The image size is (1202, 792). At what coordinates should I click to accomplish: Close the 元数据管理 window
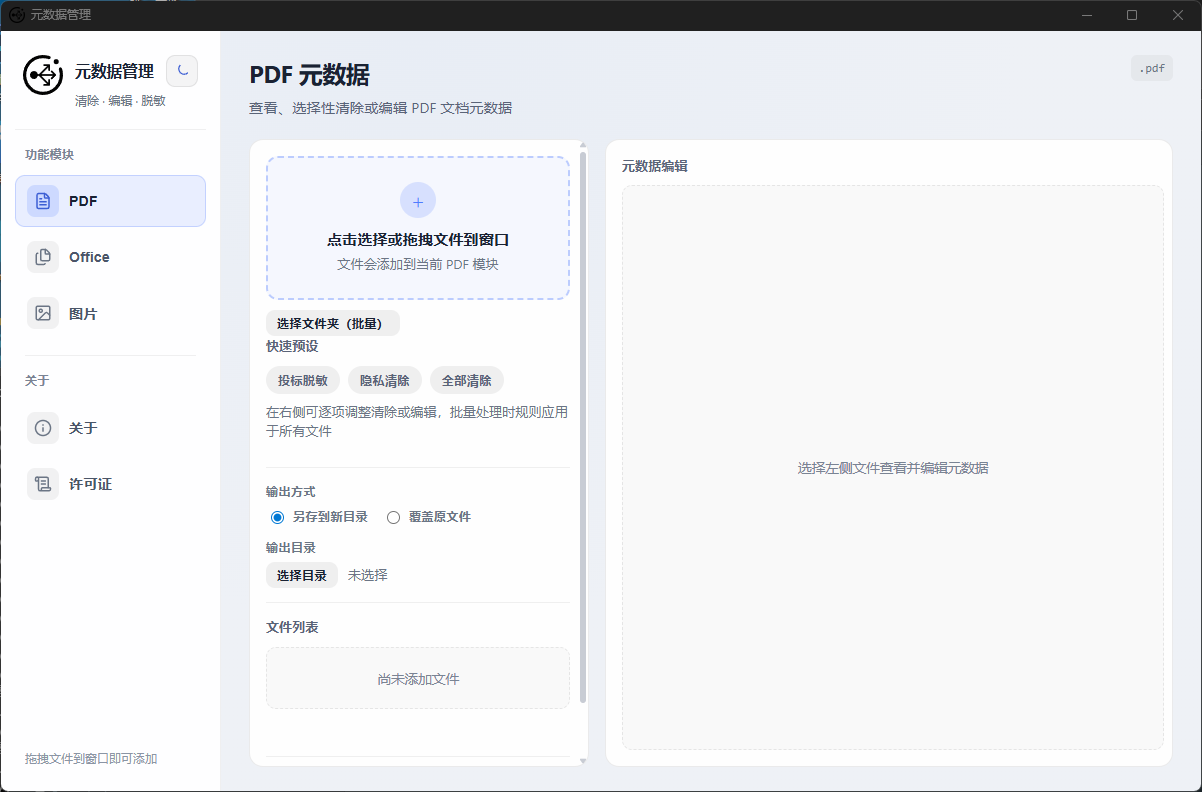[1178, 15]
